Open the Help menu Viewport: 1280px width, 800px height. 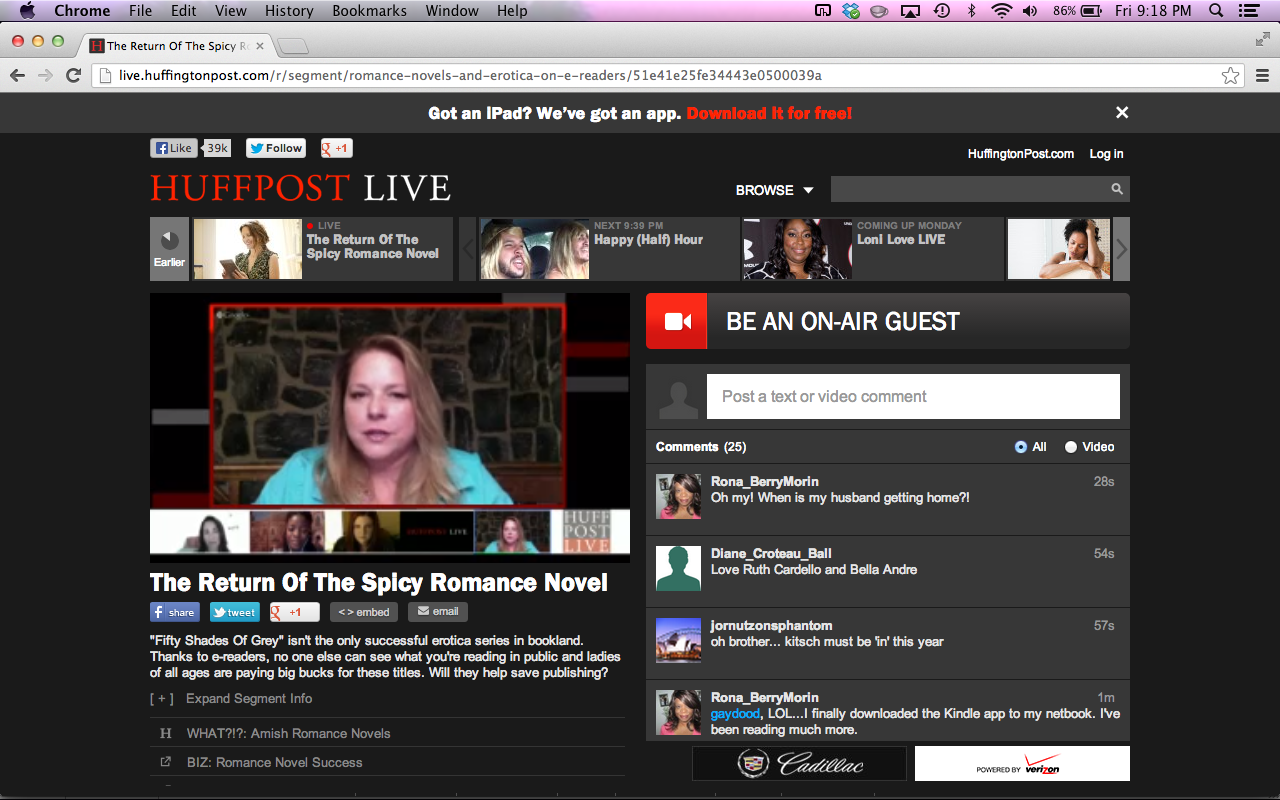tap(512, 11)
